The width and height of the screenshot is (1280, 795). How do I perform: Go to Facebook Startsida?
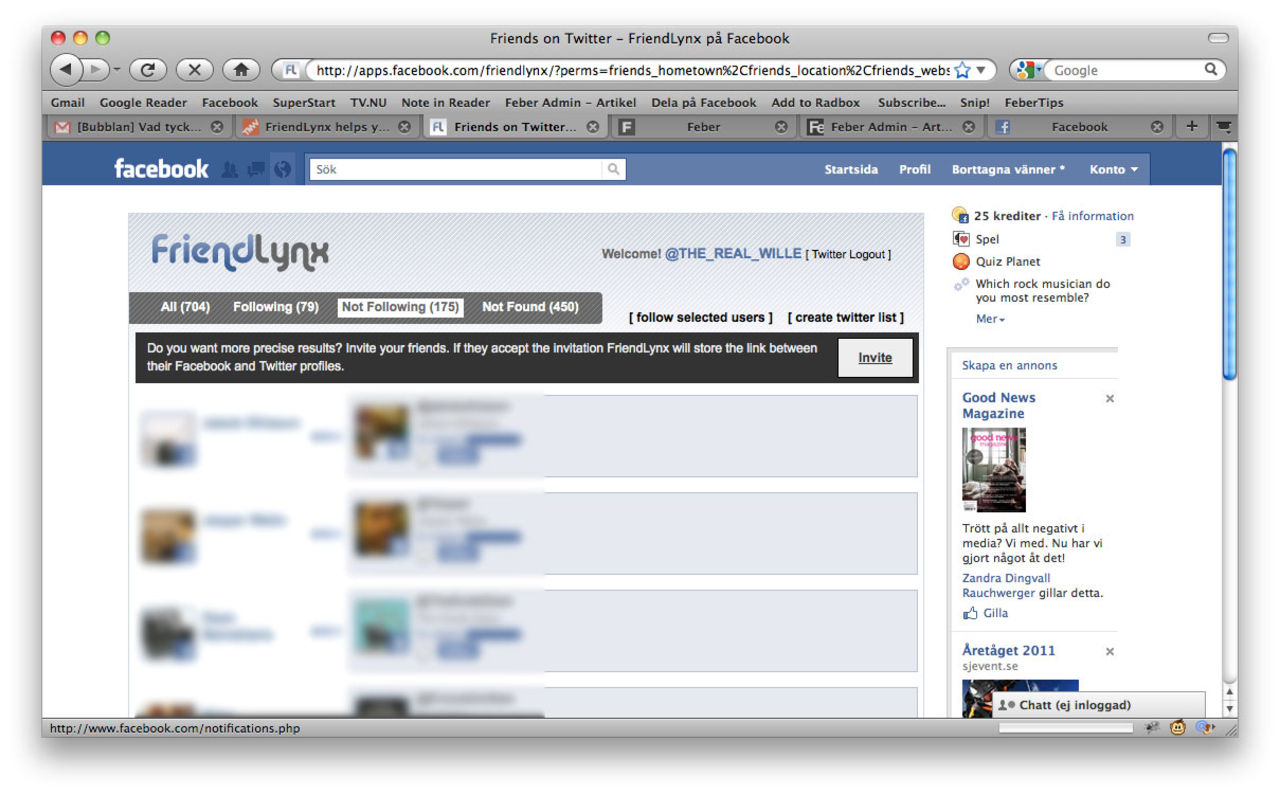(x=851, y=169)
